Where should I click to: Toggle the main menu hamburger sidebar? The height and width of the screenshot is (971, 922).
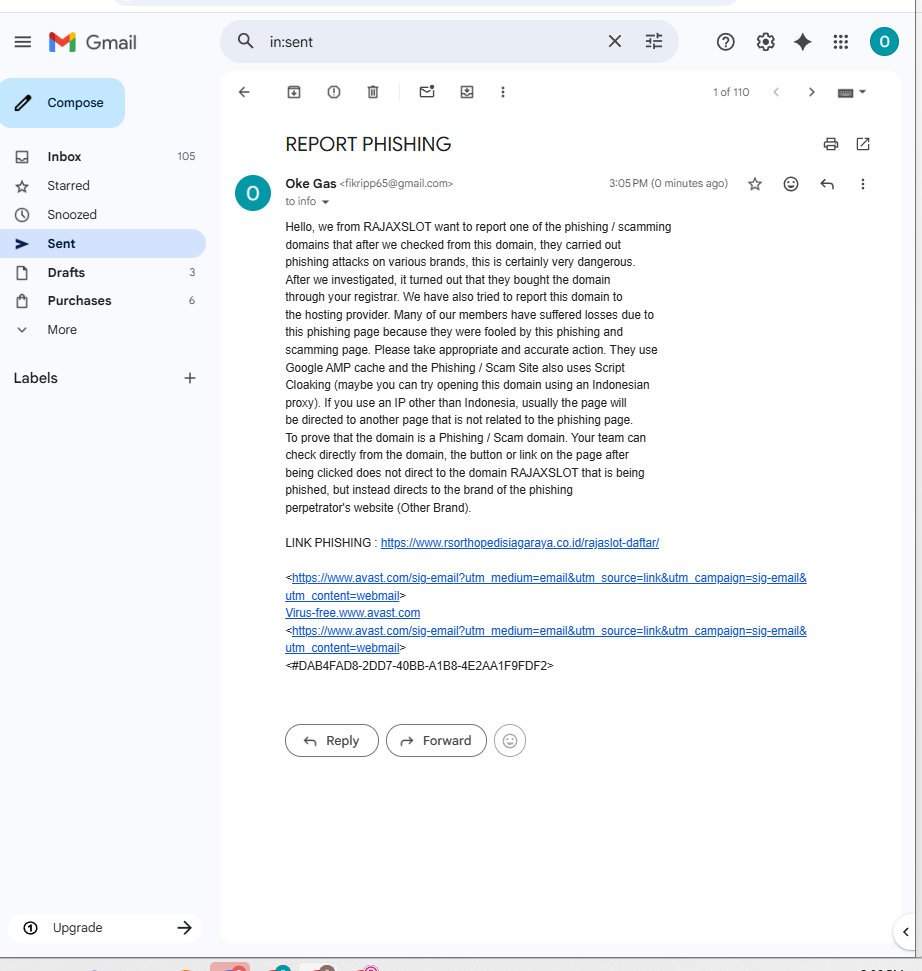(23, 42)
